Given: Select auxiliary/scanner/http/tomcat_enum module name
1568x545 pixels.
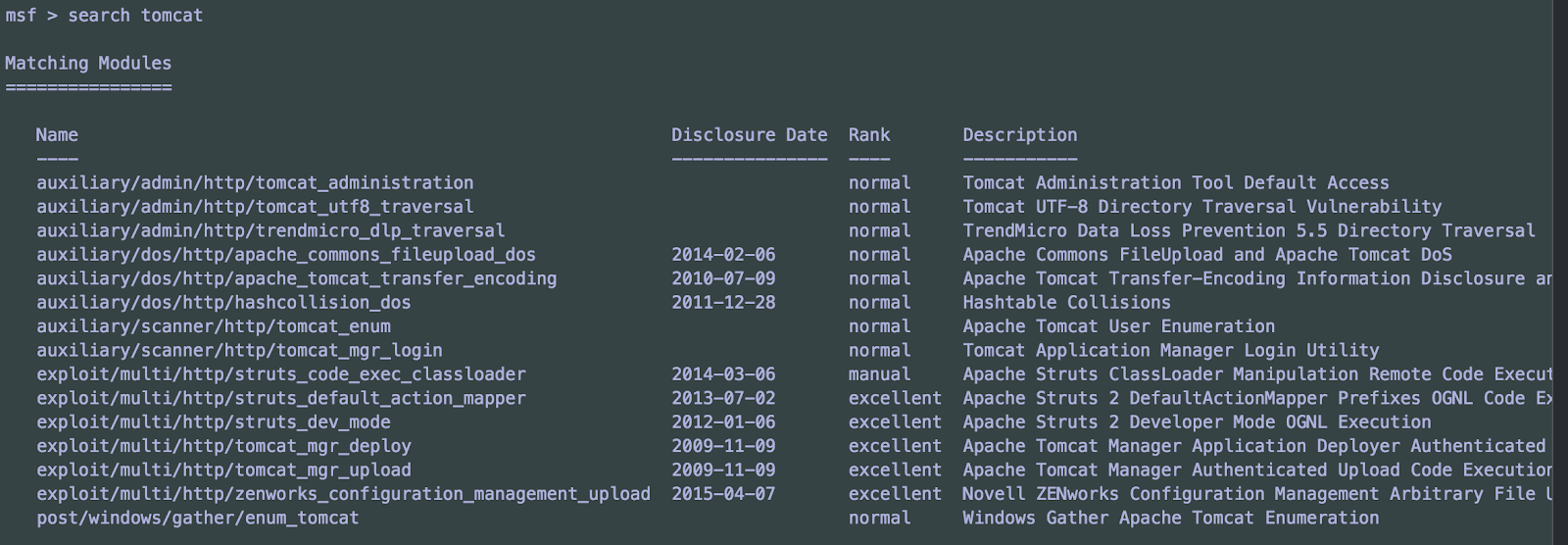Looking at the screenshot, I should [x=214, y=326].
